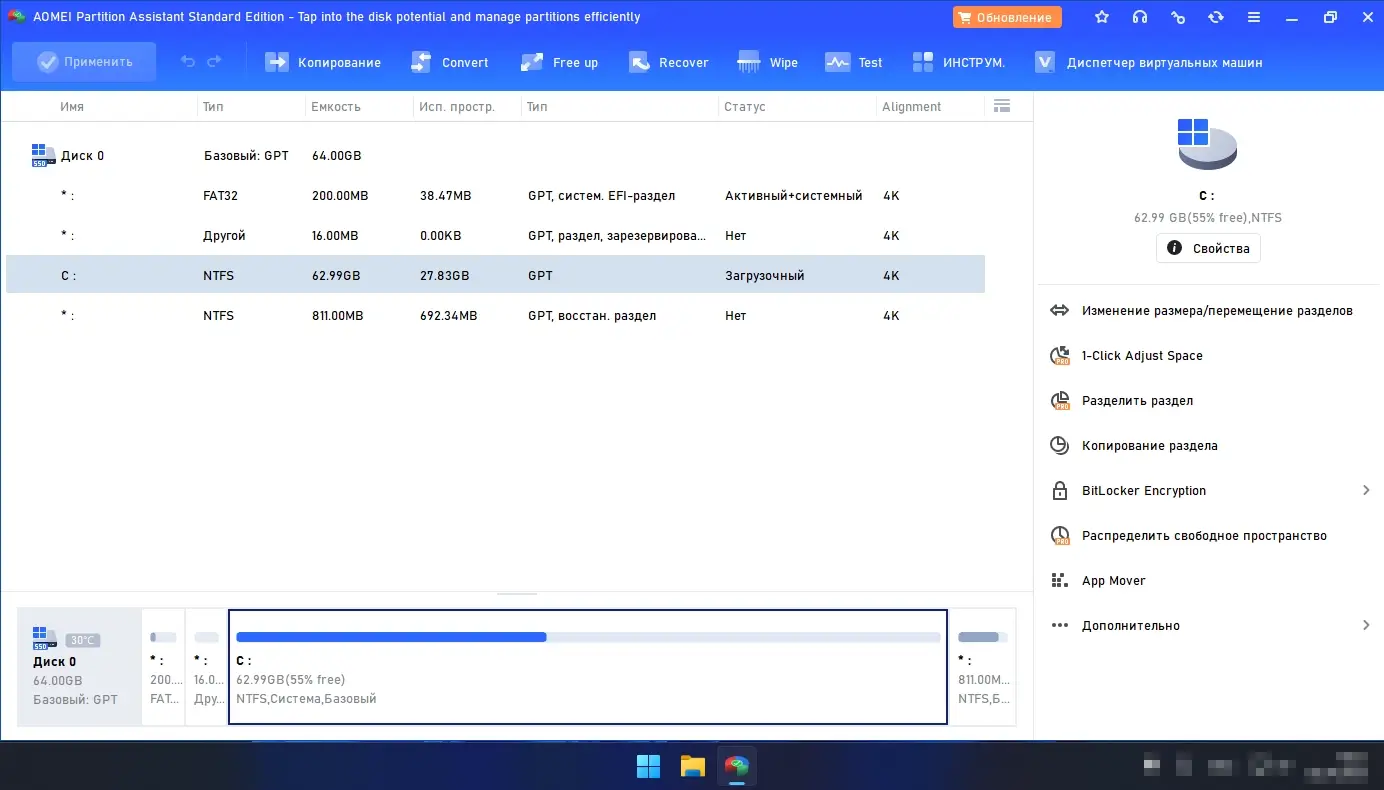Image resolution: width=1384 pixels, height=790 pixels.
Task: Choose Разделить раздел option
Action: coord(1137,401)
